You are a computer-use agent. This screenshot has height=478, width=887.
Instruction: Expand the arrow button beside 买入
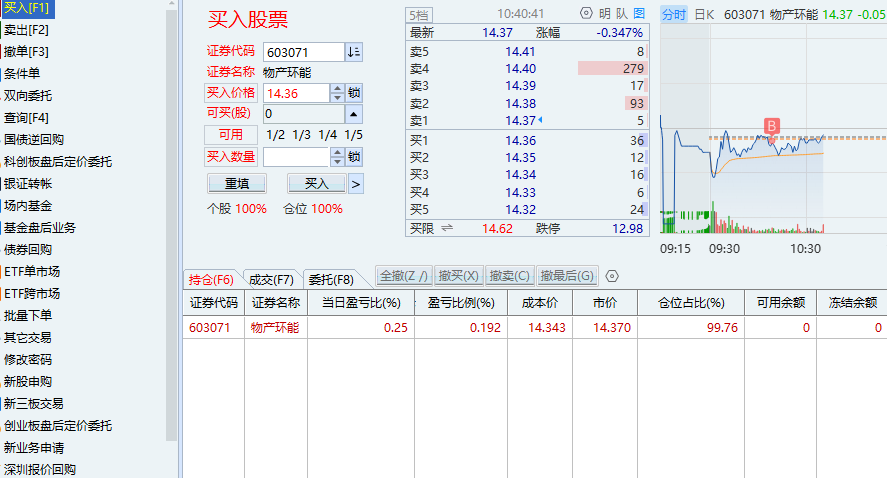click(356, 184)
